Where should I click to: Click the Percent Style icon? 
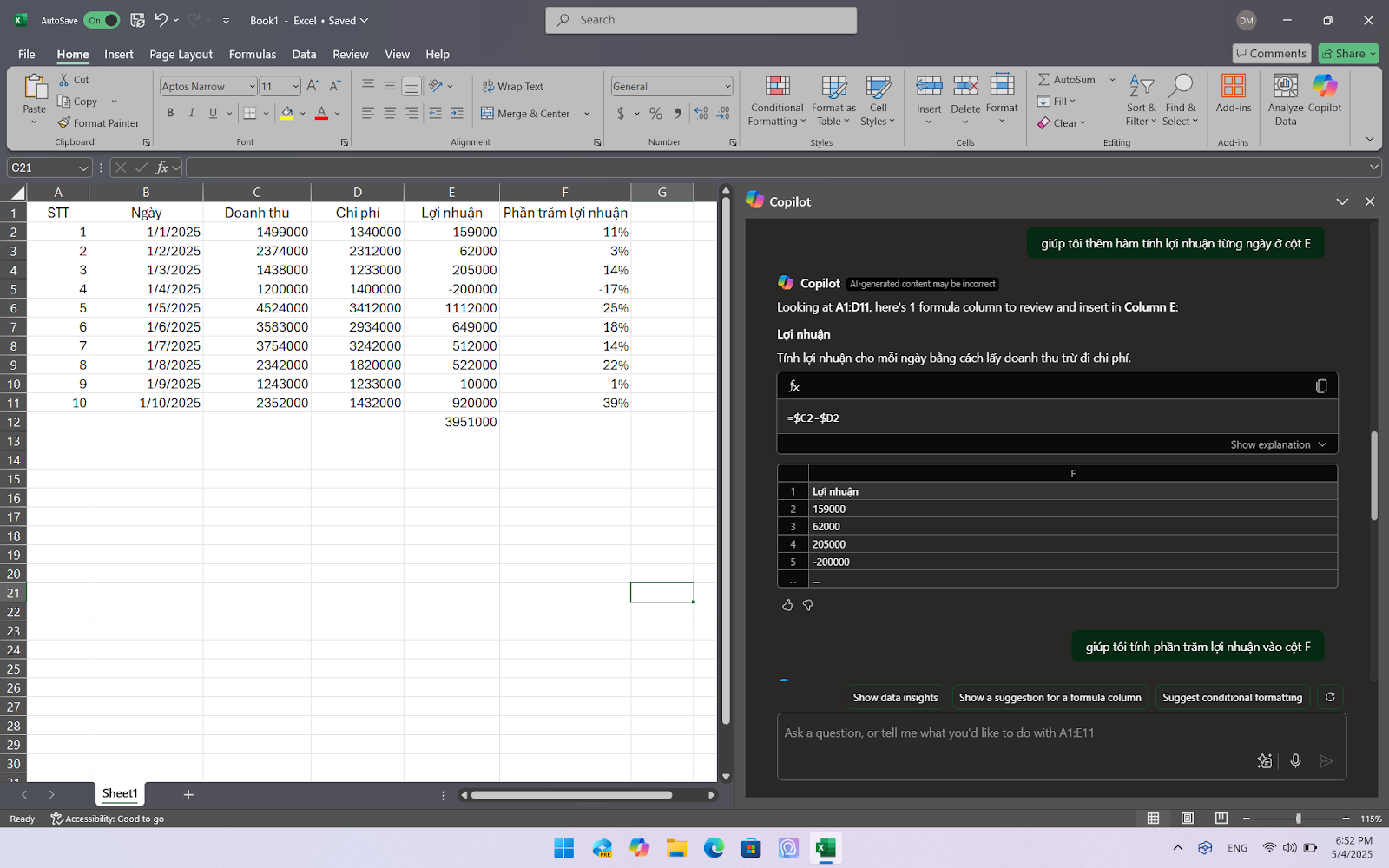click(655, 114)
